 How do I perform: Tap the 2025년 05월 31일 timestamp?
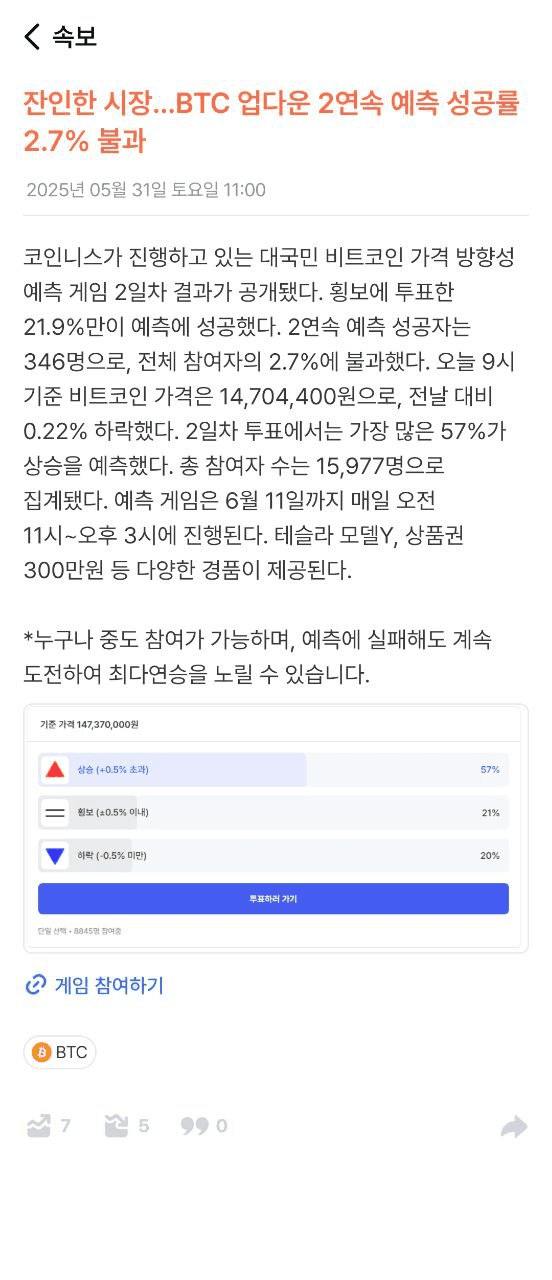146,190
